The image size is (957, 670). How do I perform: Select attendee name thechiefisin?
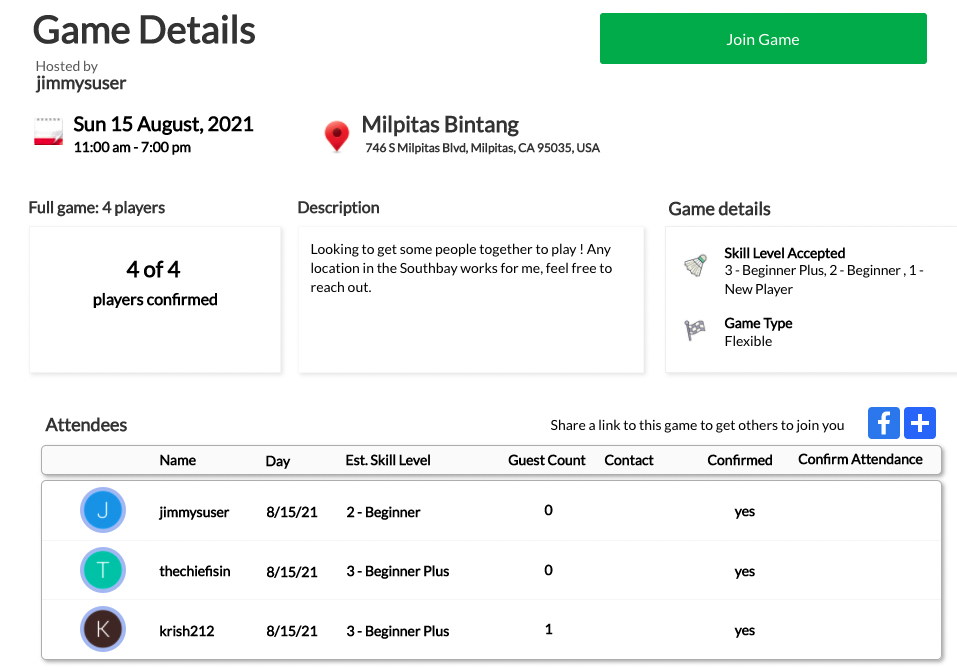(195, 571)
